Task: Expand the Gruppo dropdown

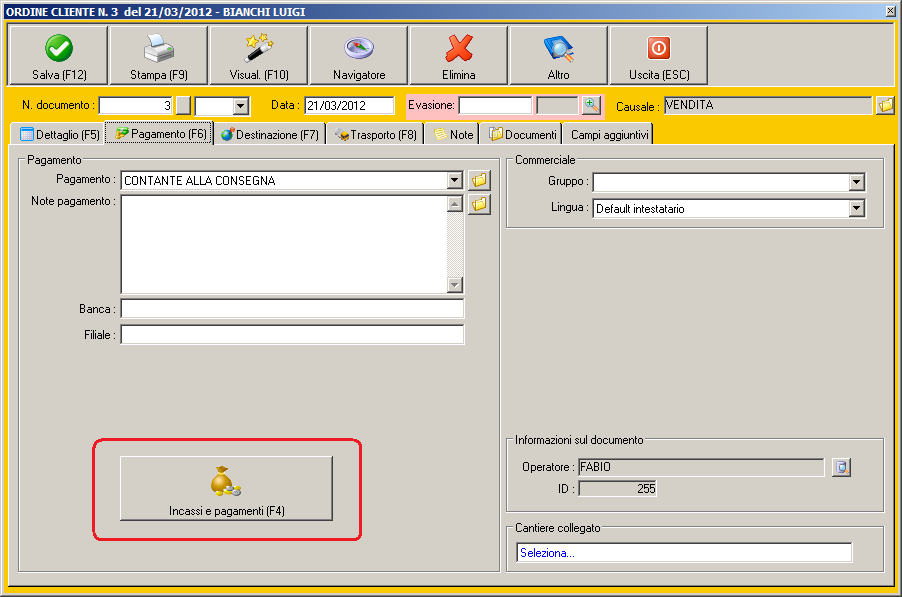Action: coord(857,182)
